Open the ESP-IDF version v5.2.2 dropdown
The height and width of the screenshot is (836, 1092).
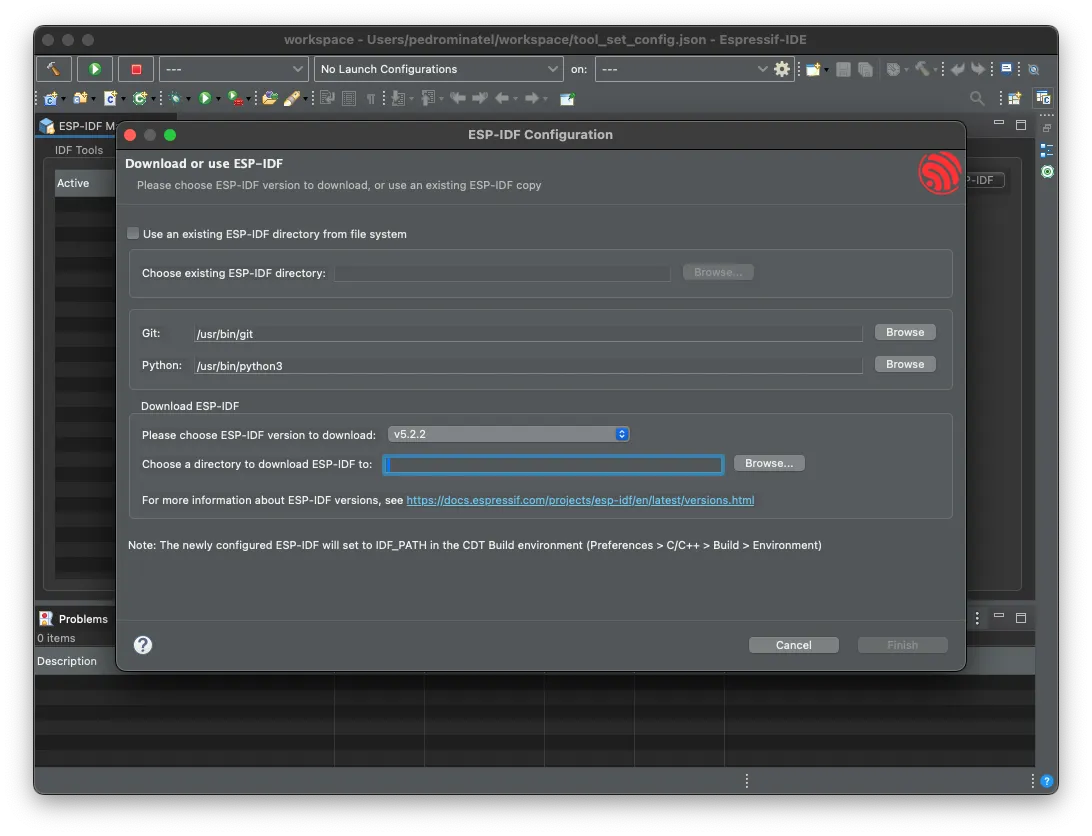pos(508,434)
